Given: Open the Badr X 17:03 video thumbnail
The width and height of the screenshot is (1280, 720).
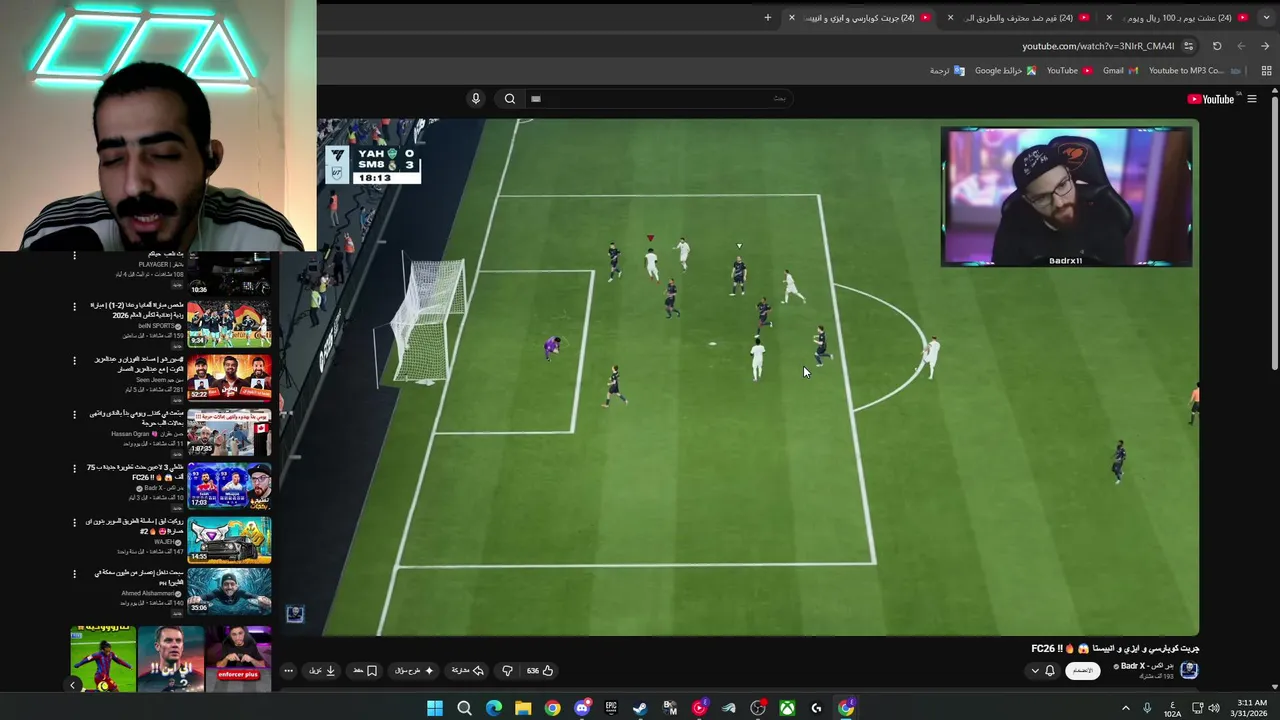Looking at the screenshot, I should 229,485.
